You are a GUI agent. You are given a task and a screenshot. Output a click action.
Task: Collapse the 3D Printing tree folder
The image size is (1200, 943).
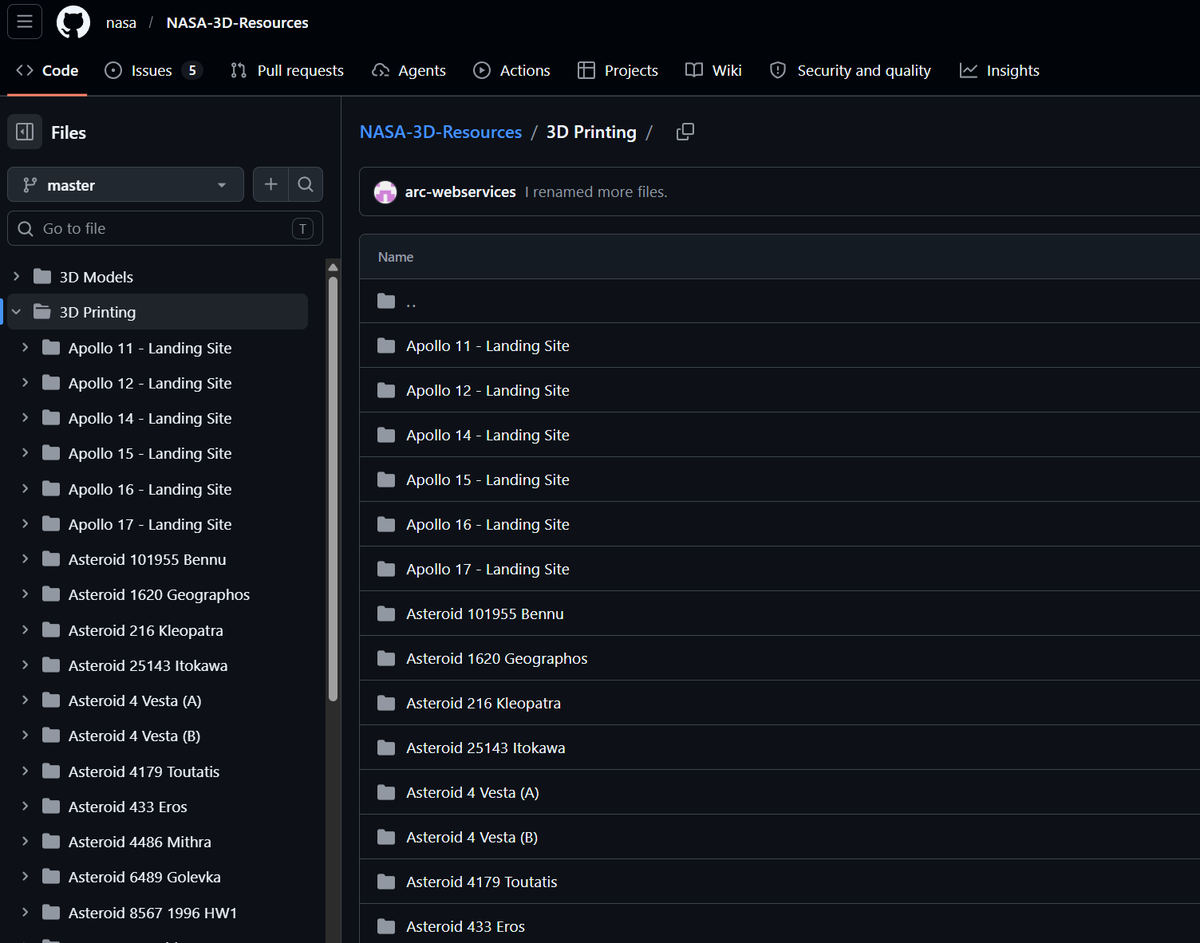point(16,312)
